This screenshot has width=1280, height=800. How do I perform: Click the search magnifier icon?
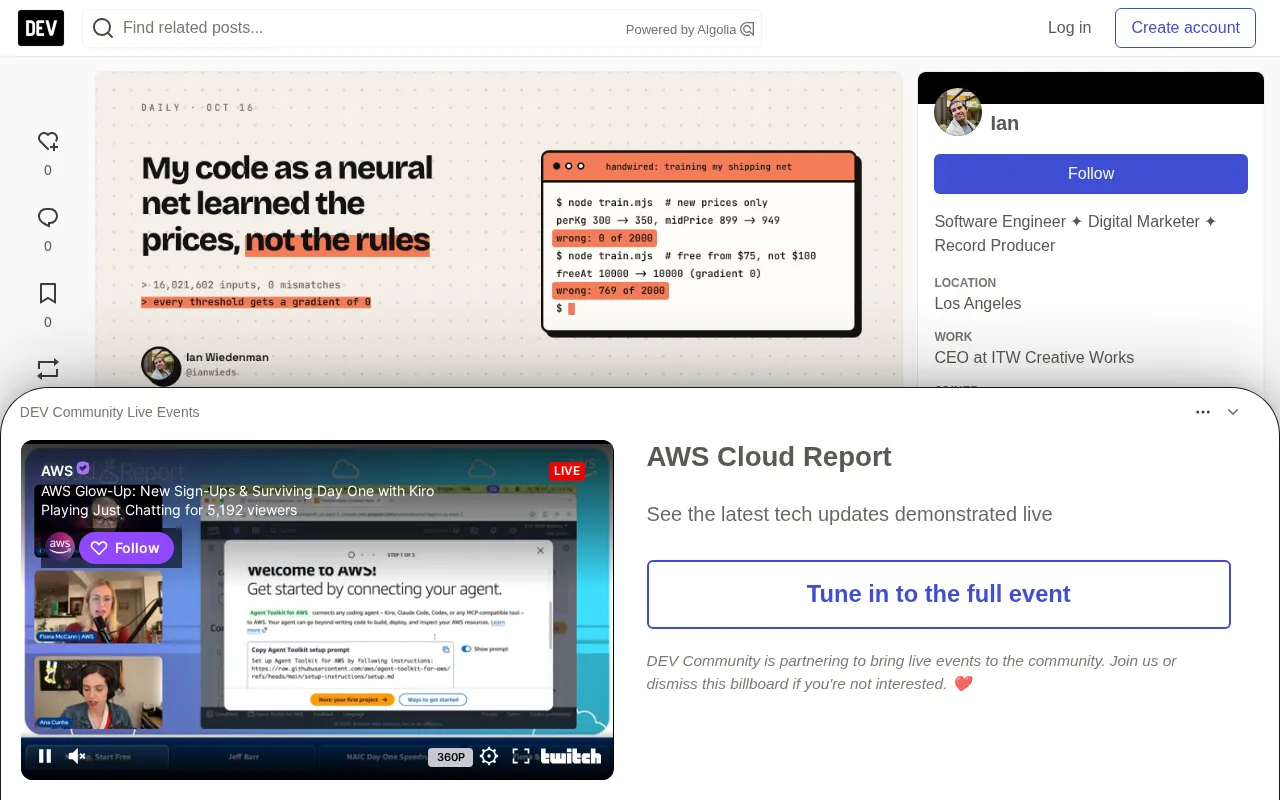103,28
